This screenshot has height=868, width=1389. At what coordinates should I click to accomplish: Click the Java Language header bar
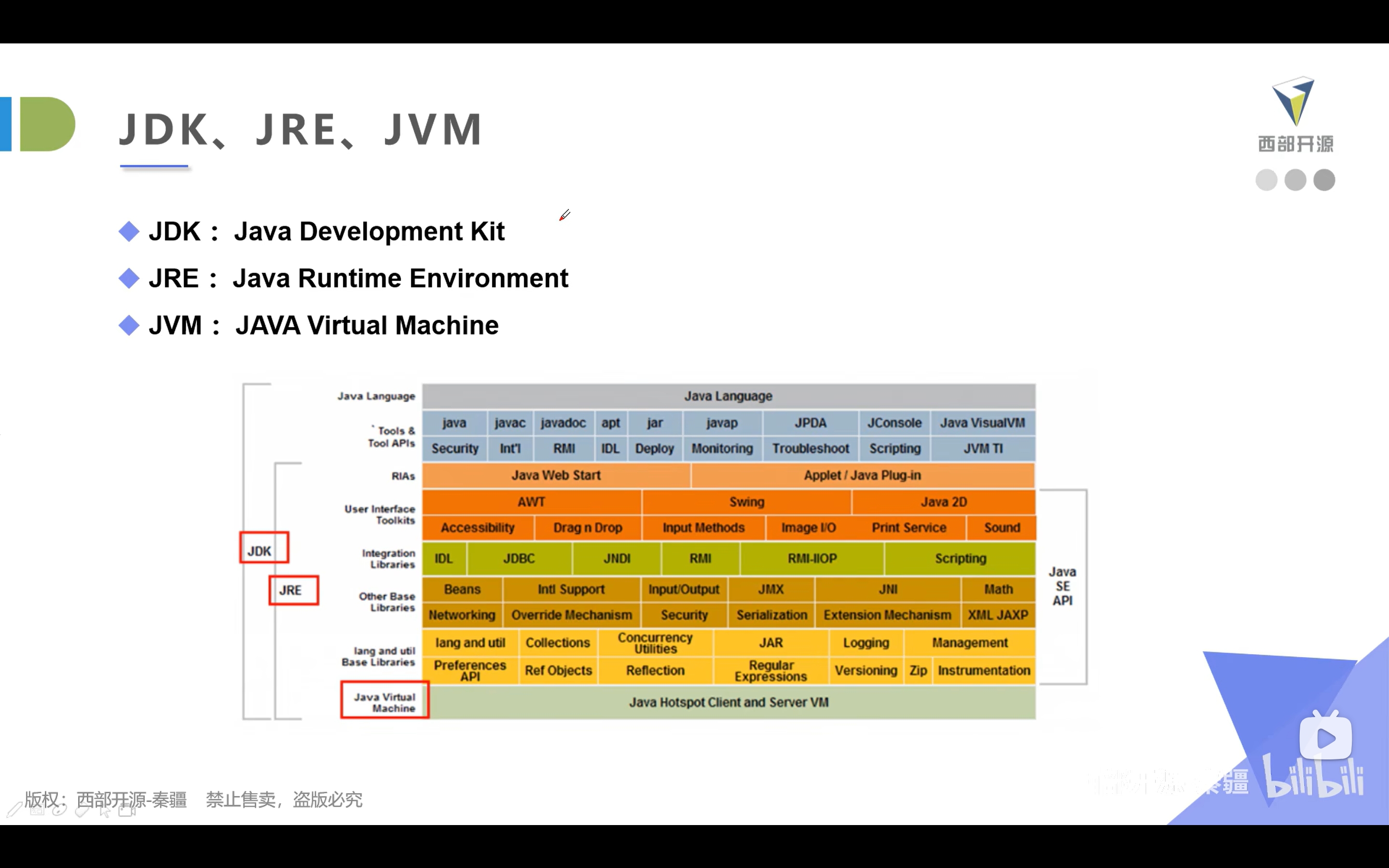click(x=728, y=396)
